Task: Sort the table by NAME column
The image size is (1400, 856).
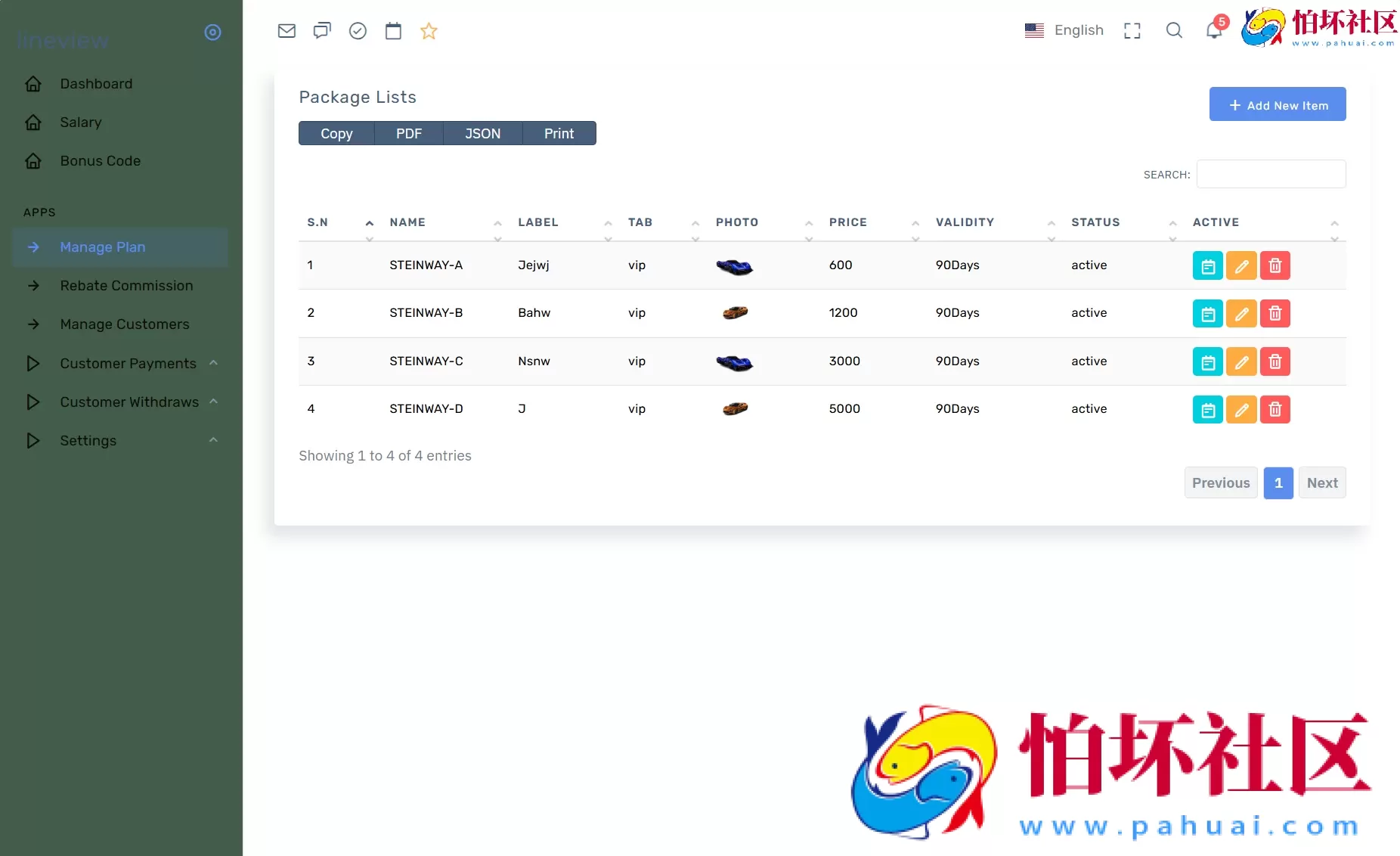Action: (408, 222)
